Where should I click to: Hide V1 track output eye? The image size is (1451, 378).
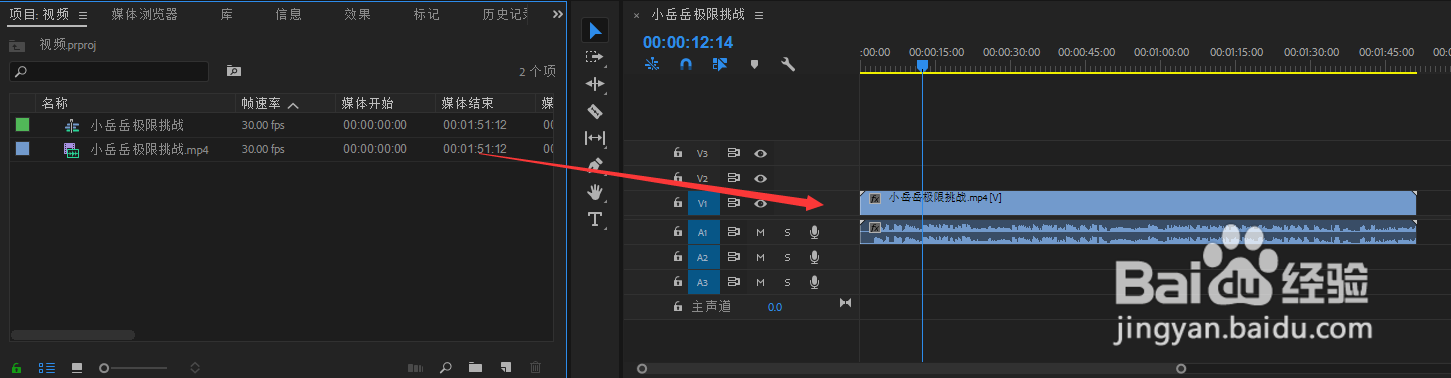pyautogui.click(x=761, y=203)
